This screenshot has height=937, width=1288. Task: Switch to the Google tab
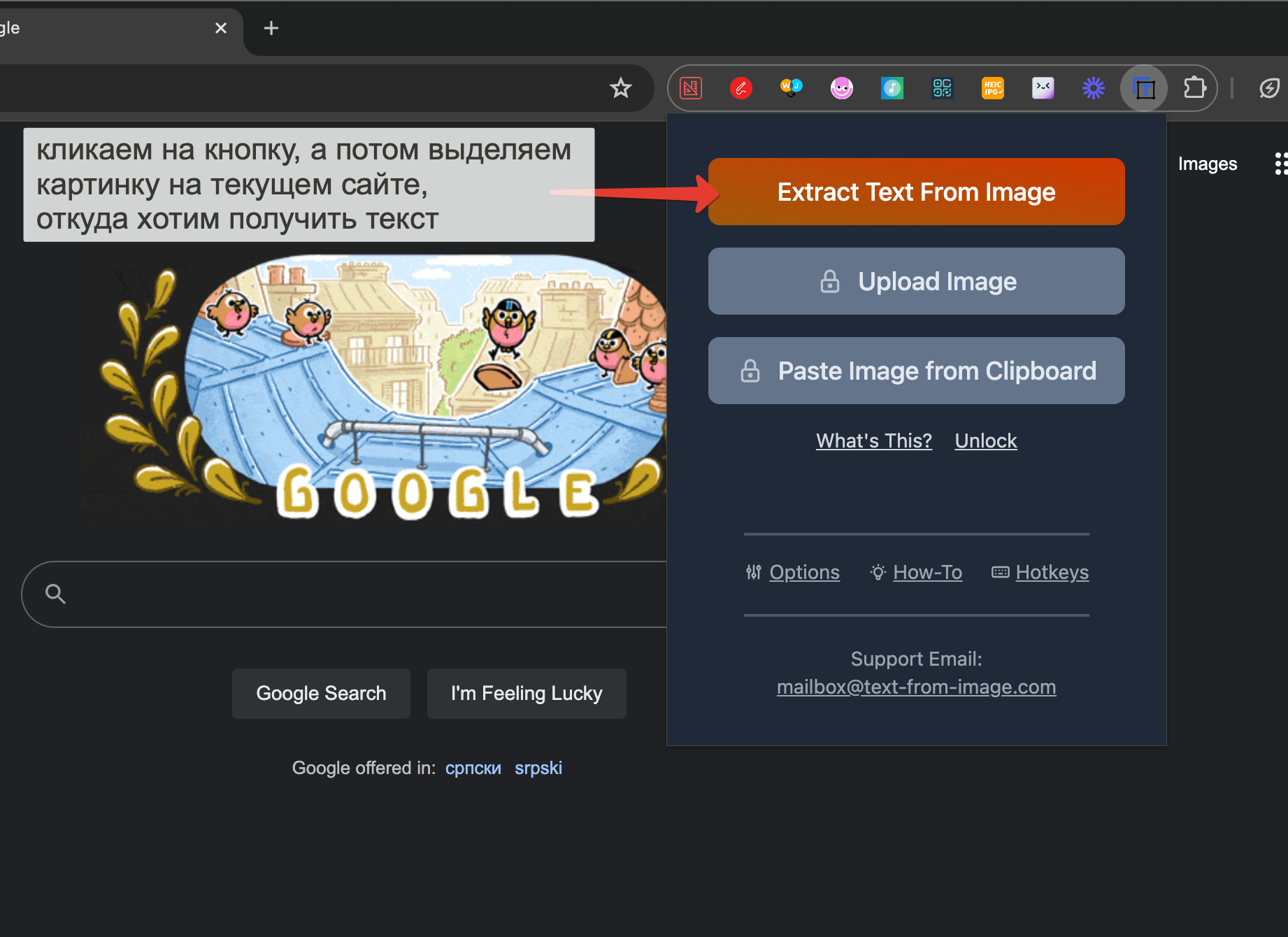point(105,28)
